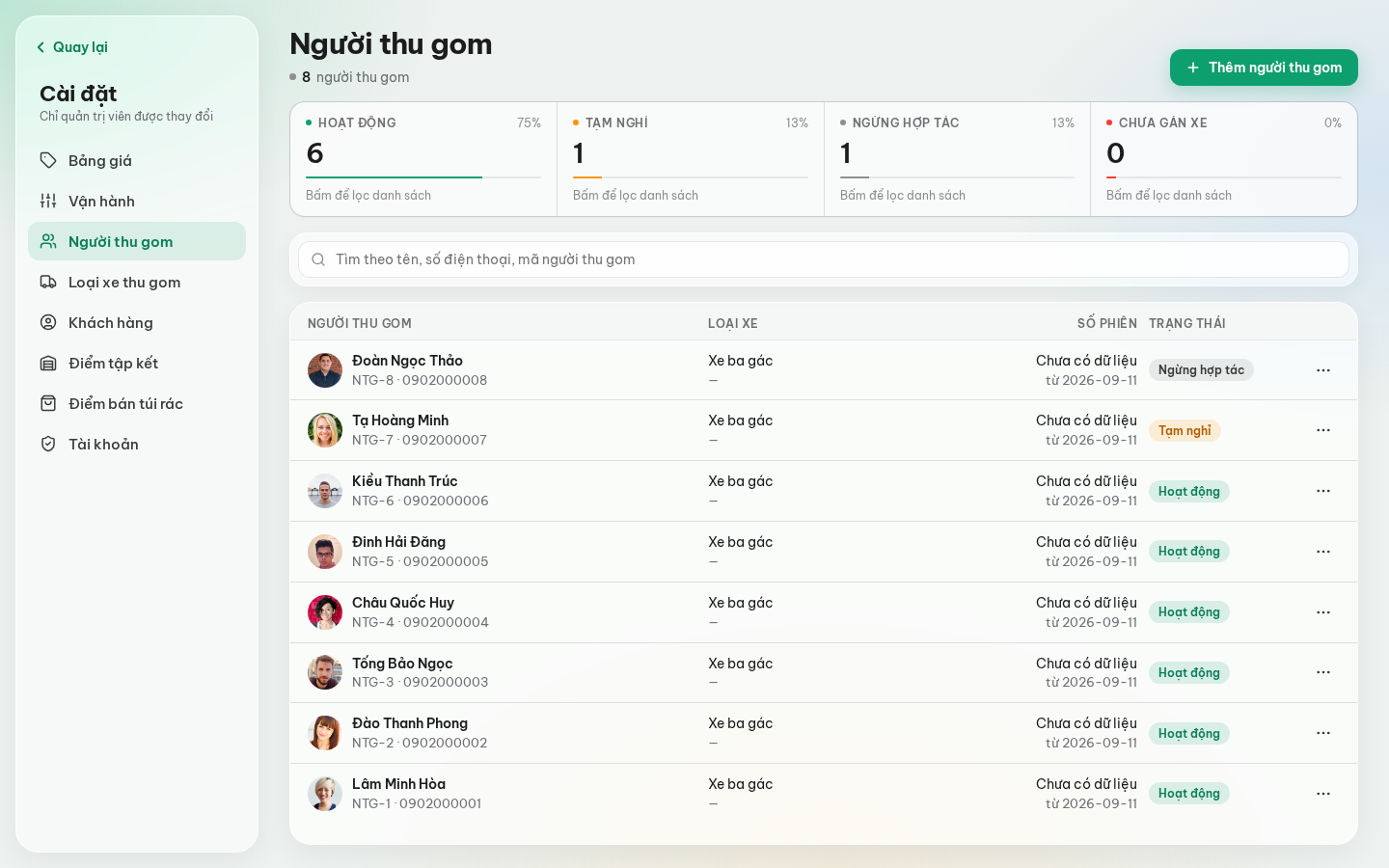1389x868 pixels.
Task: Click the user circle icon beside Khách hàng
Action: [48, 322]
